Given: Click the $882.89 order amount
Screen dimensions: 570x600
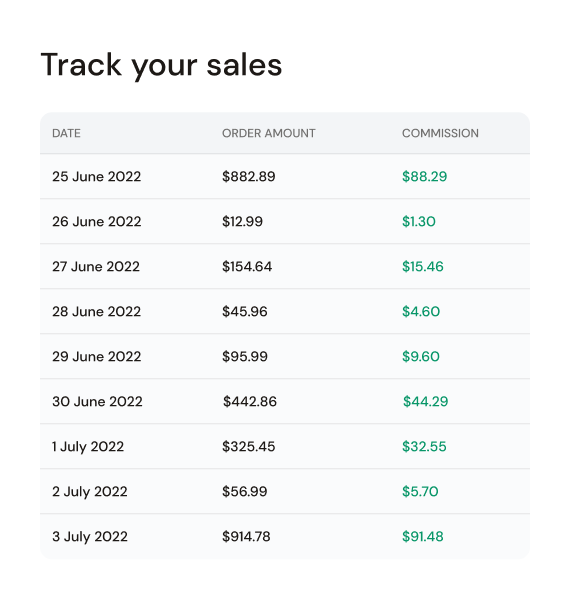Looking at the screenshot, I should pos(249,176).
